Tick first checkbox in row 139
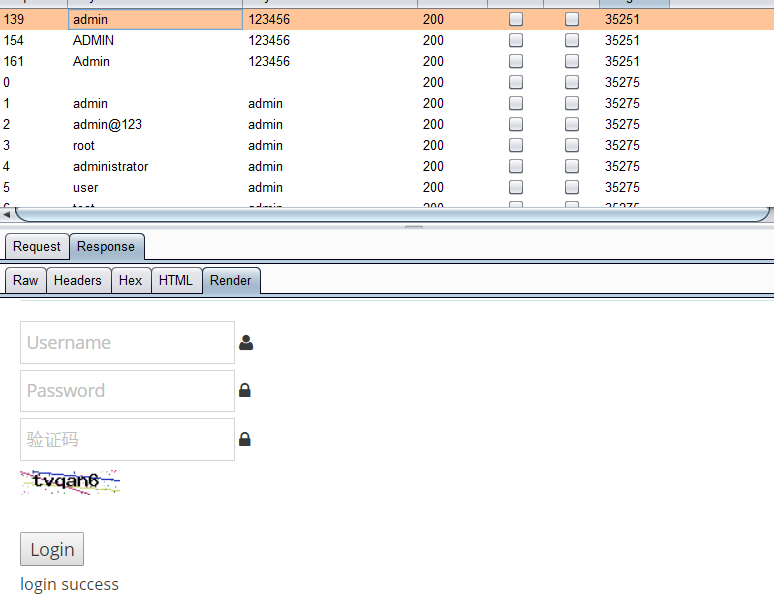Viewport: 774px width, 607px height. pyautogui.click(x=516, y=19)
